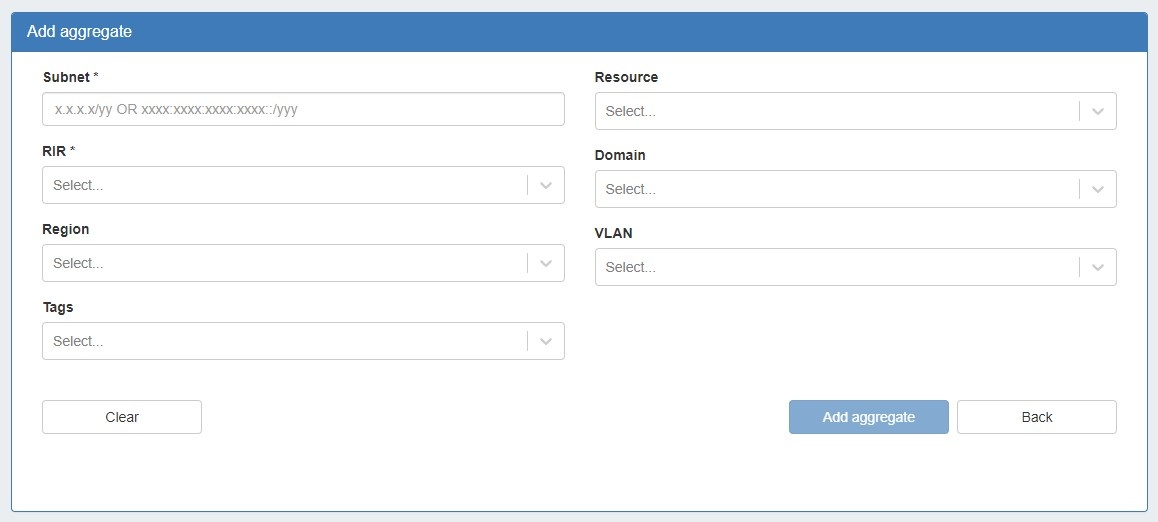Viewport: 1158px width, 522px height.
Task: Click the chevron arrow in VLAN field
Action: click(x=1098, y=267)
